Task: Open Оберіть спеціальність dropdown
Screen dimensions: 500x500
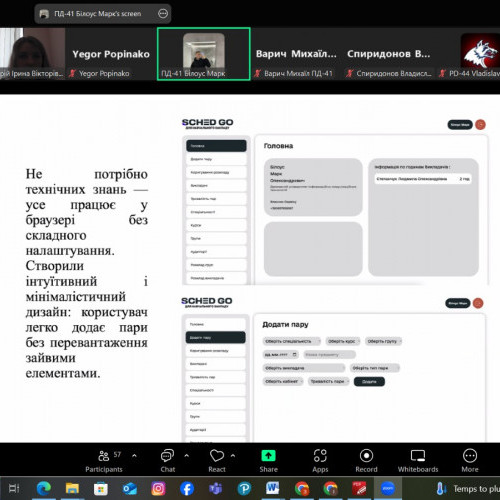Action: coord(291,341)
